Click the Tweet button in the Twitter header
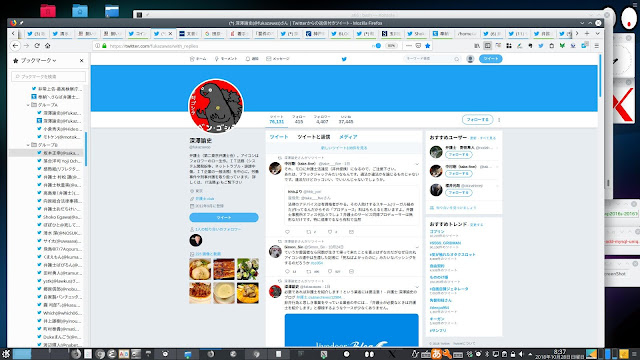 [x=491, y=59]
